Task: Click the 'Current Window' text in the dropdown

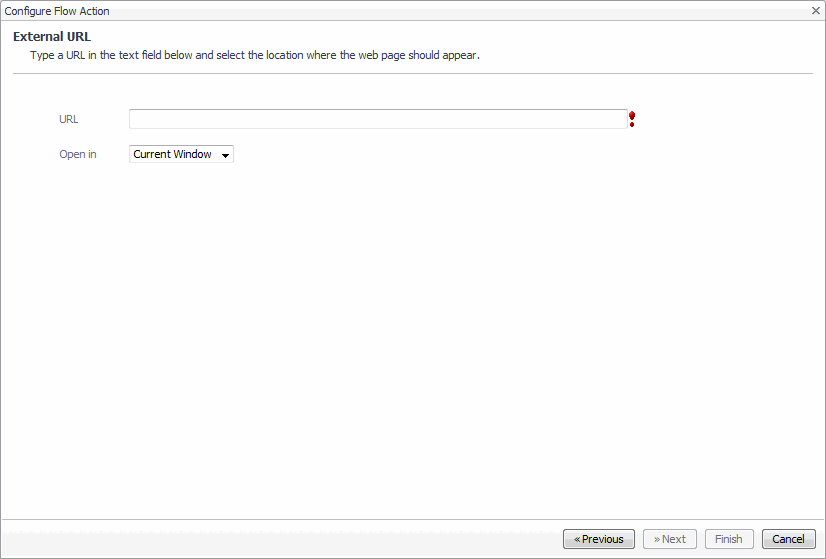Action: (173, 155)
